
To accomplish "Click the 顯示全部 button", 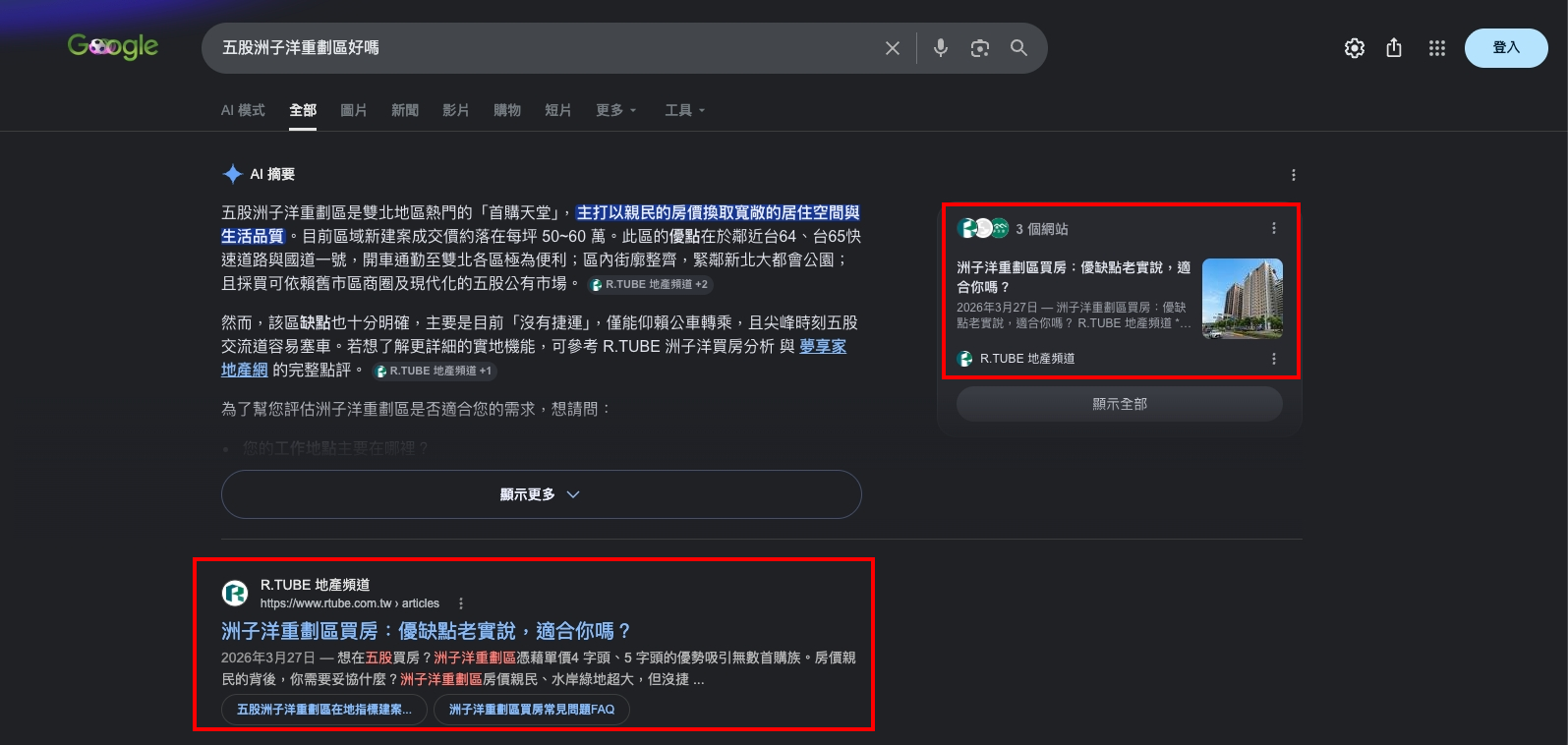I will coord(1120,404).
